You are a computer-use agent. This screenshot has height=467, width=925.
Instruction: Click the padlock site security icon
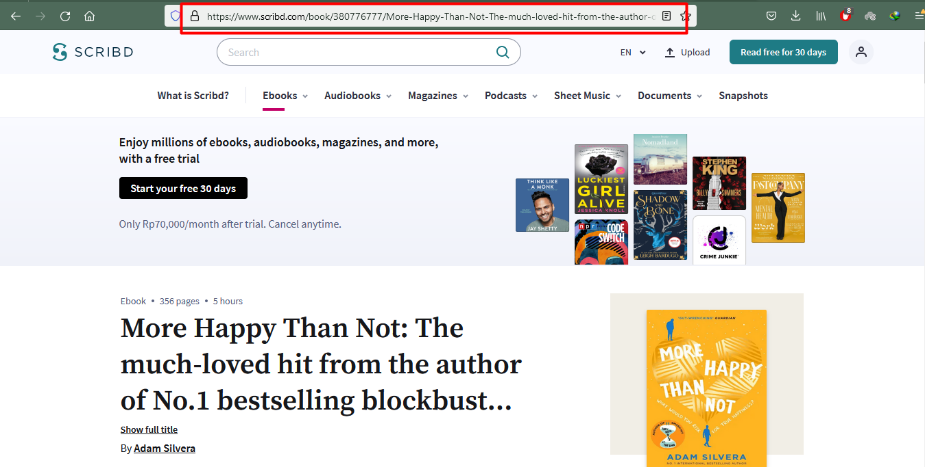tap(195, 17)
